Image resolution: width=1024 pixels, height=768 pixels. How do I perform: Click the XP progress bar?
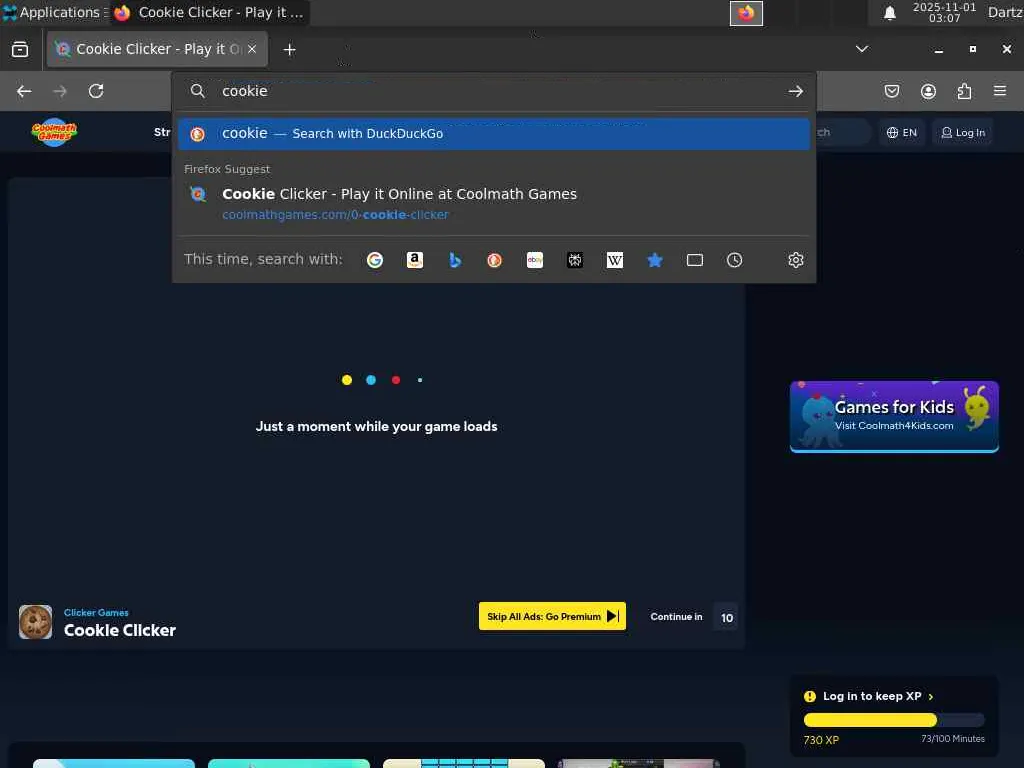[x=894, y=720]
